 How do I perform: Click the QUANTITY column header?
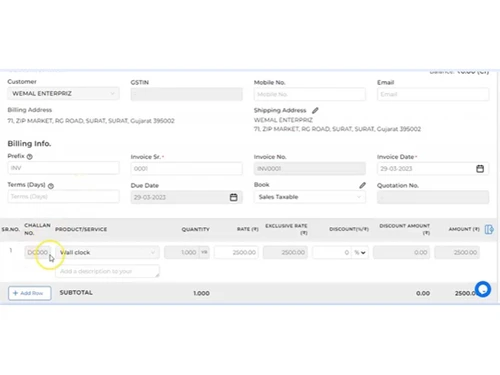pos(195,229)
